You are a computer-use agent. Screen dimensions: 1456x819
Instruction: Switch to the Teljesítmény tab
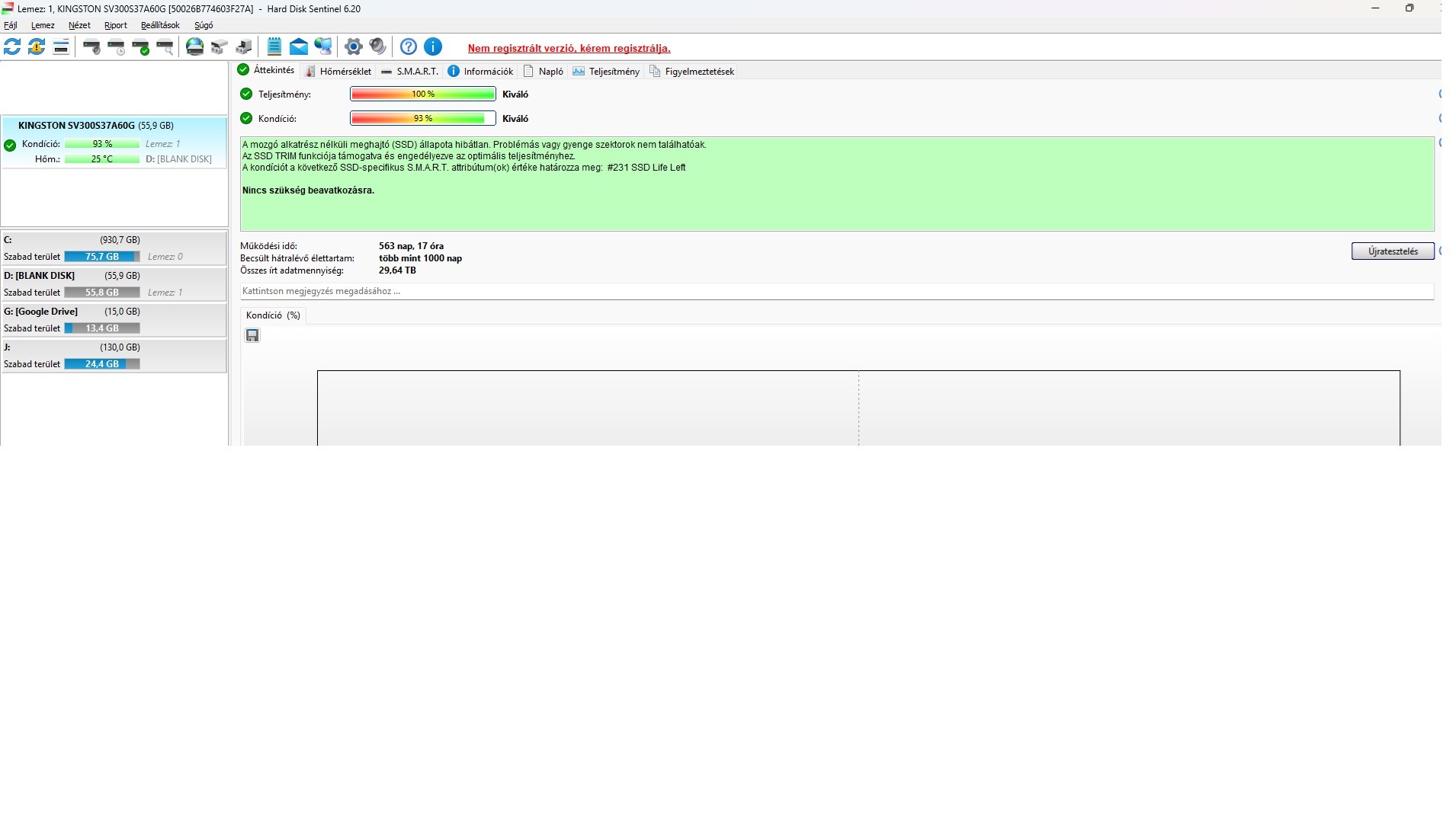coord(607,72)
